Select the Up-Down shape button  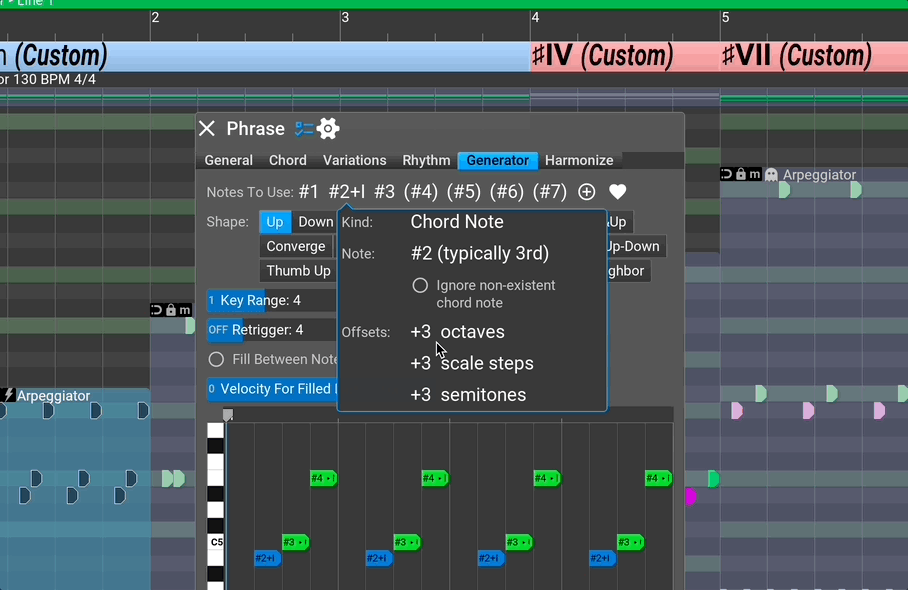[x=636, y=246]
